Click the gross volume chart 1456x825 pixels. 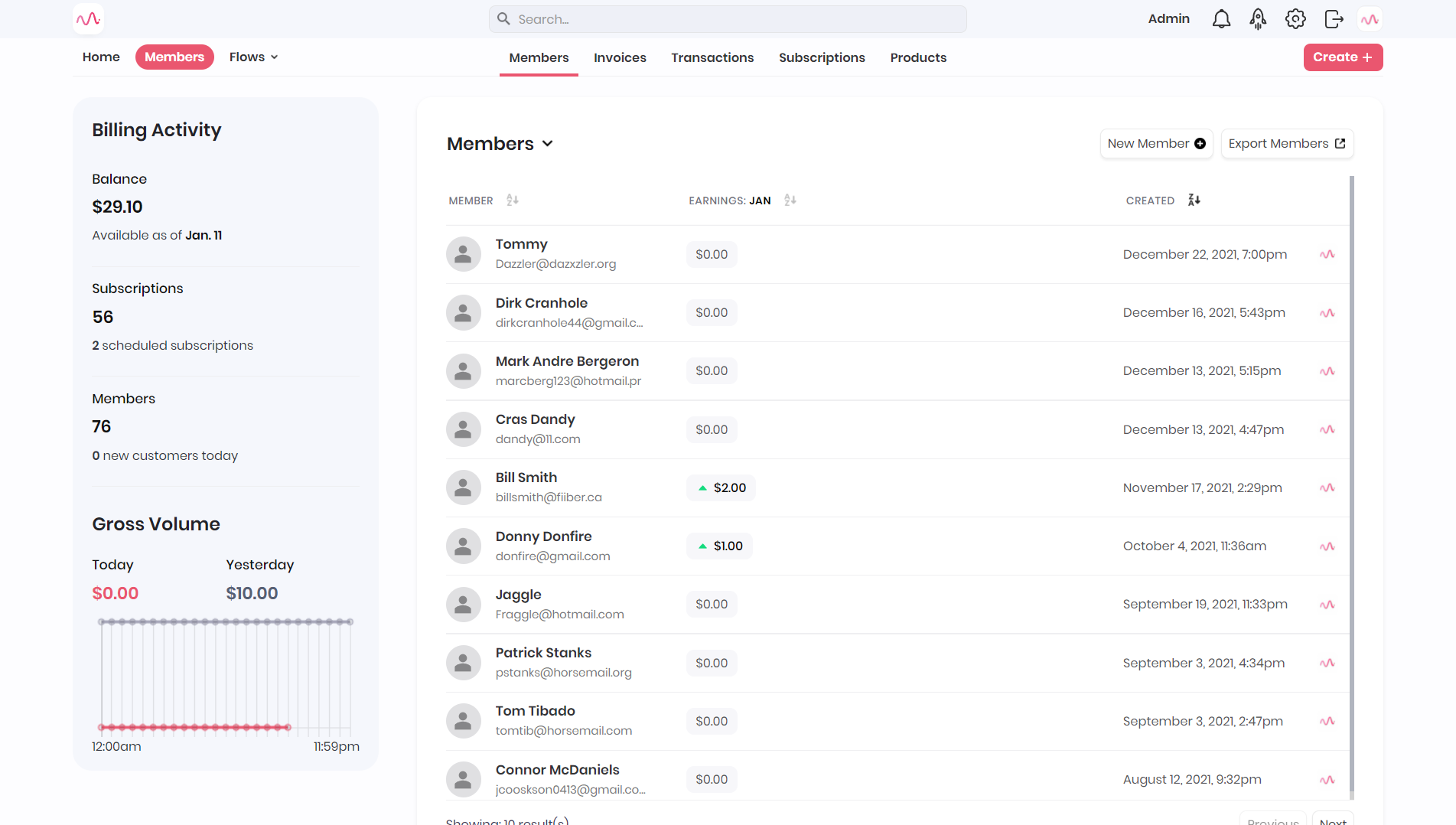(x=226, y=675)
